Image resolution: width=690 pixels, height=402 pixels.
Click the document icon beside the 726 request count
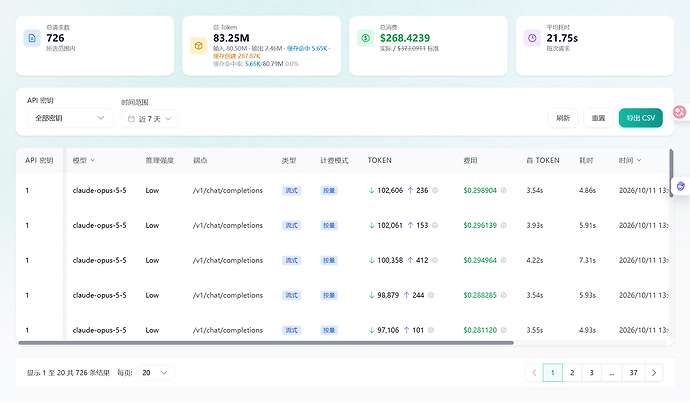32,38
